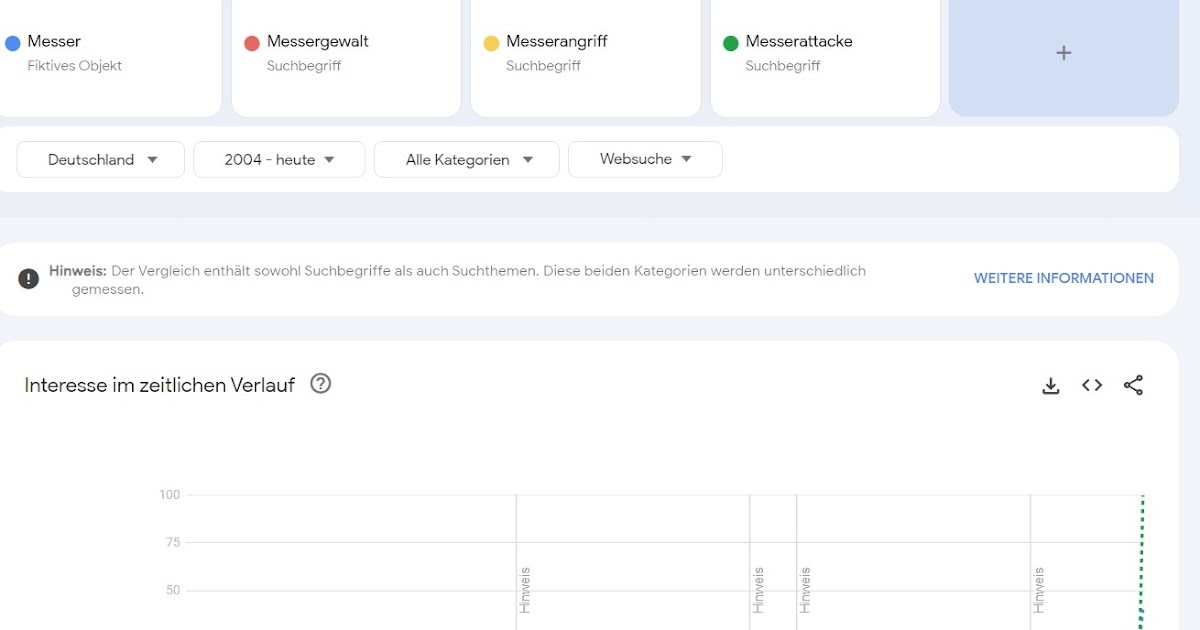This screenshot has height=630, width=1200.
Task: Open help for Interesse im zeitlichen Verlauf
Action: point(320,384)
